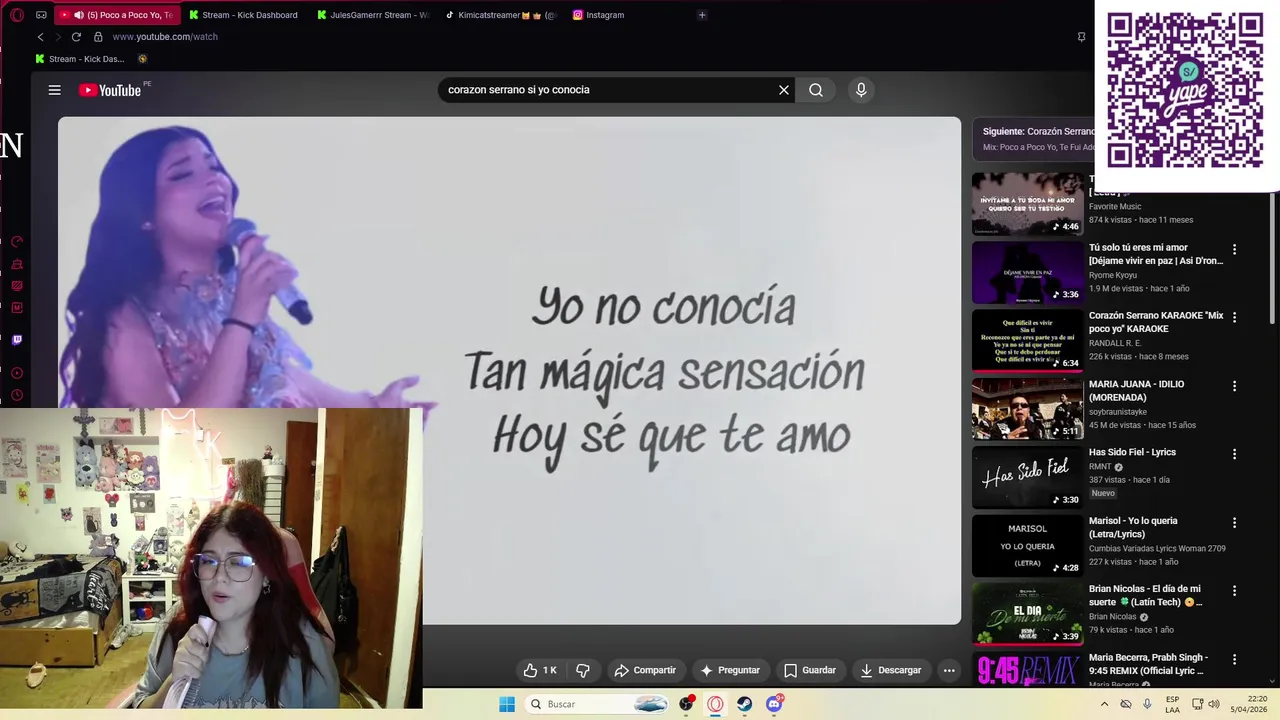The height and width of the screenshot is (720, 1280).
Task: Open 'Marisol - Yo lo queria (Letra/Lyrics)' title
Action: [x=1133, y=527]
